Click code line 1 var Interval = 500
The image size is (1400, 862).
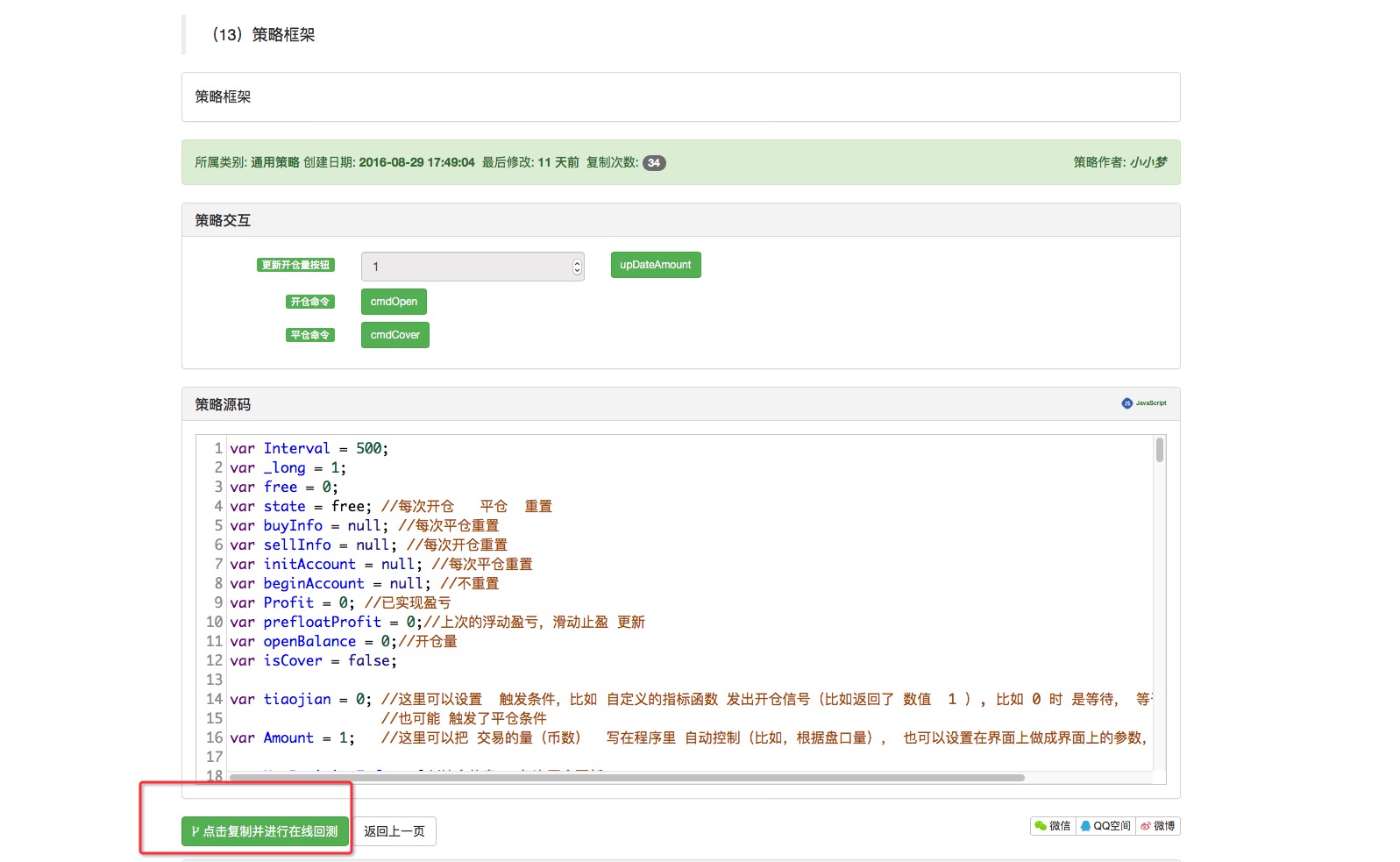pyautogui.click(x=309, y=448)
